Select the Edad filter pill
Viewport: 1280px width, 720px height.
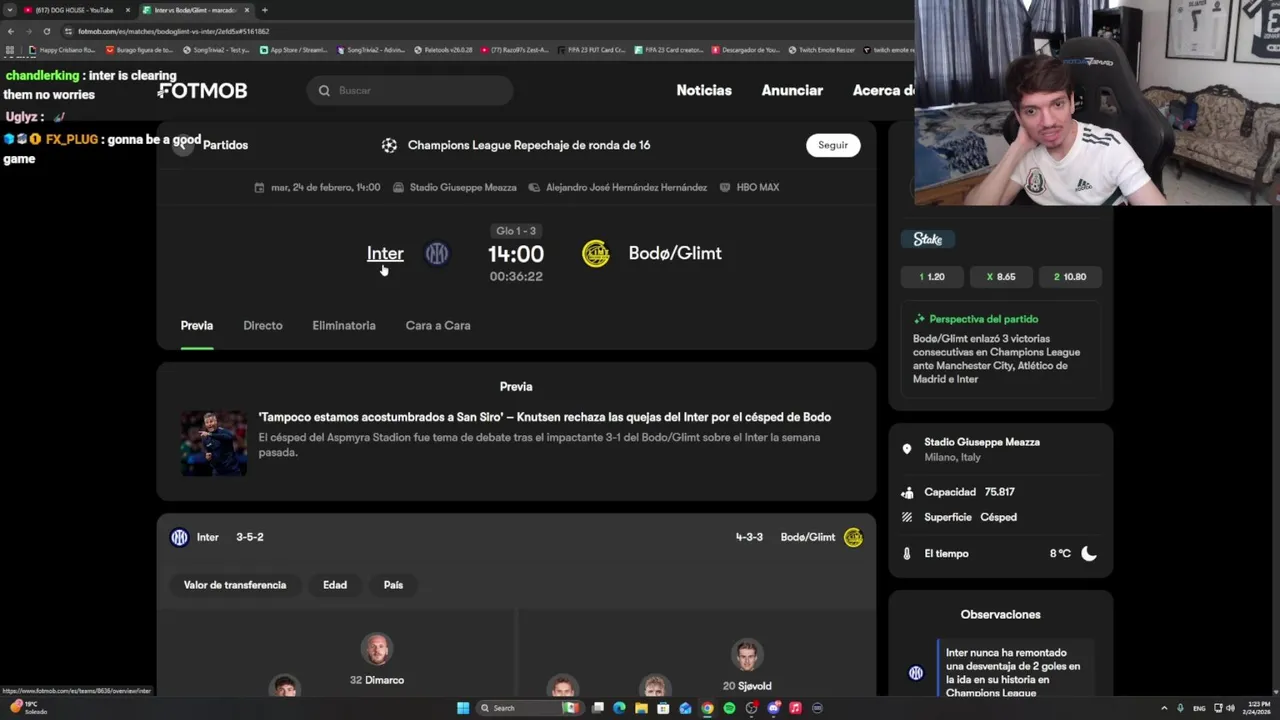tap(335, 585)
